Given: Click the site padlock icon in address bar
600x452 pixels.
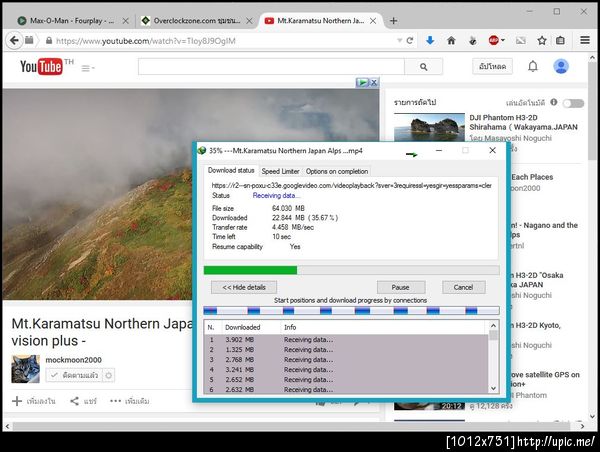Looking at the screenshot, I should 49,41.
